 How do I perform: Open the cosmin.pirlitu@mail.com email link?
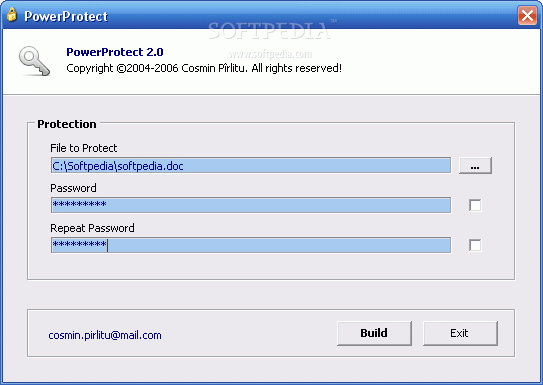click(x=105, y=335)
